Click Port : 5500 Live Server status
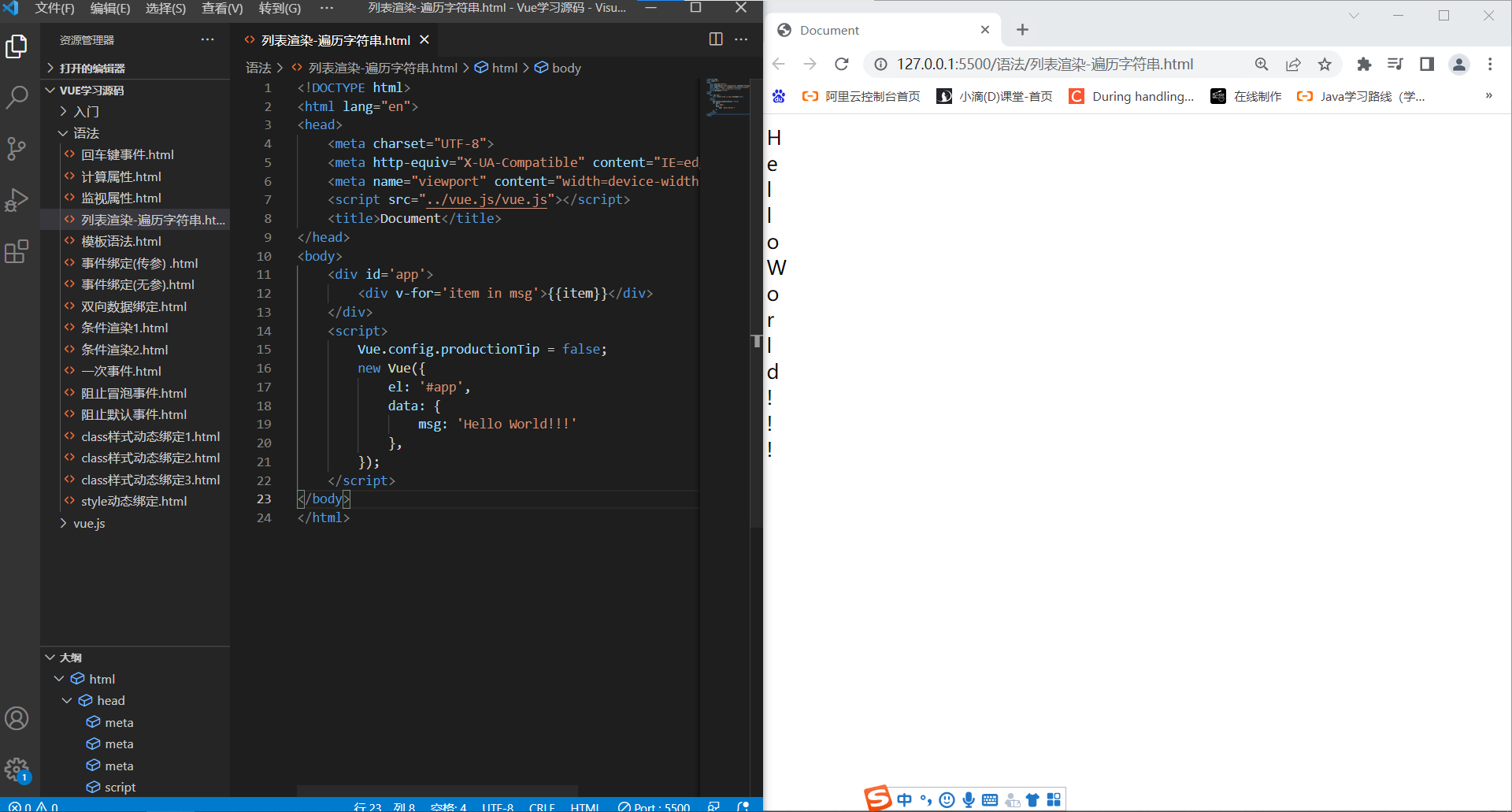This screenshot has width=1512, height=812. [x=654, y=806]
